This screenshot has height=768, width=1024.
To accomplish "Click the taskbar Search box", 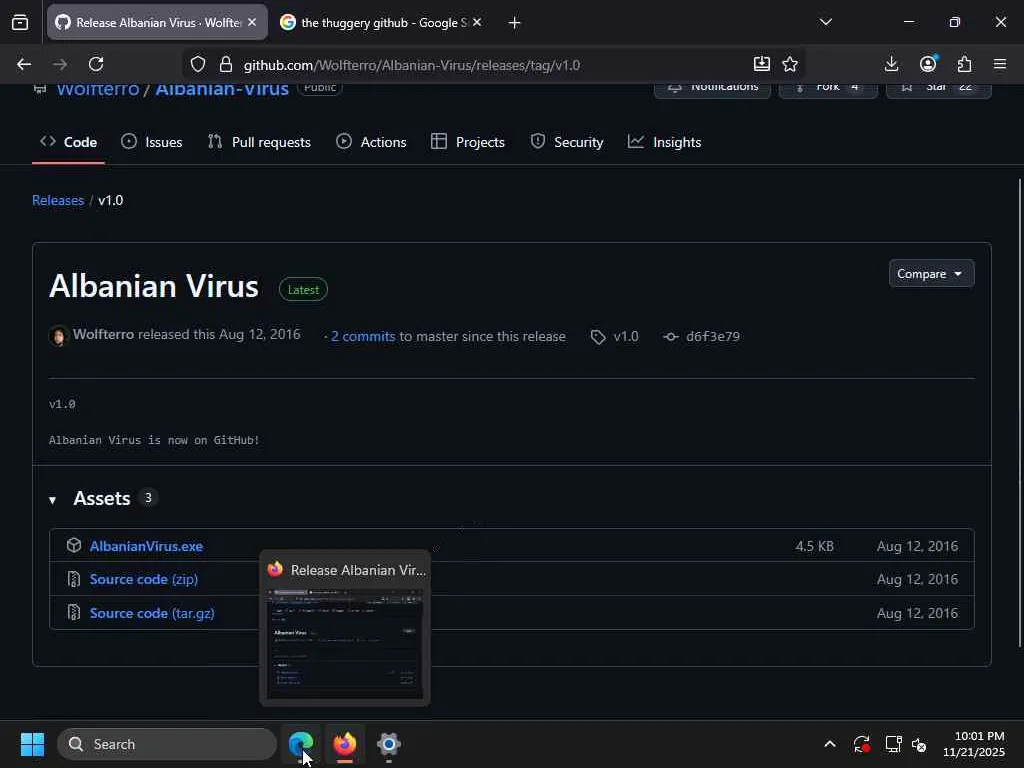I will (167, 744).
